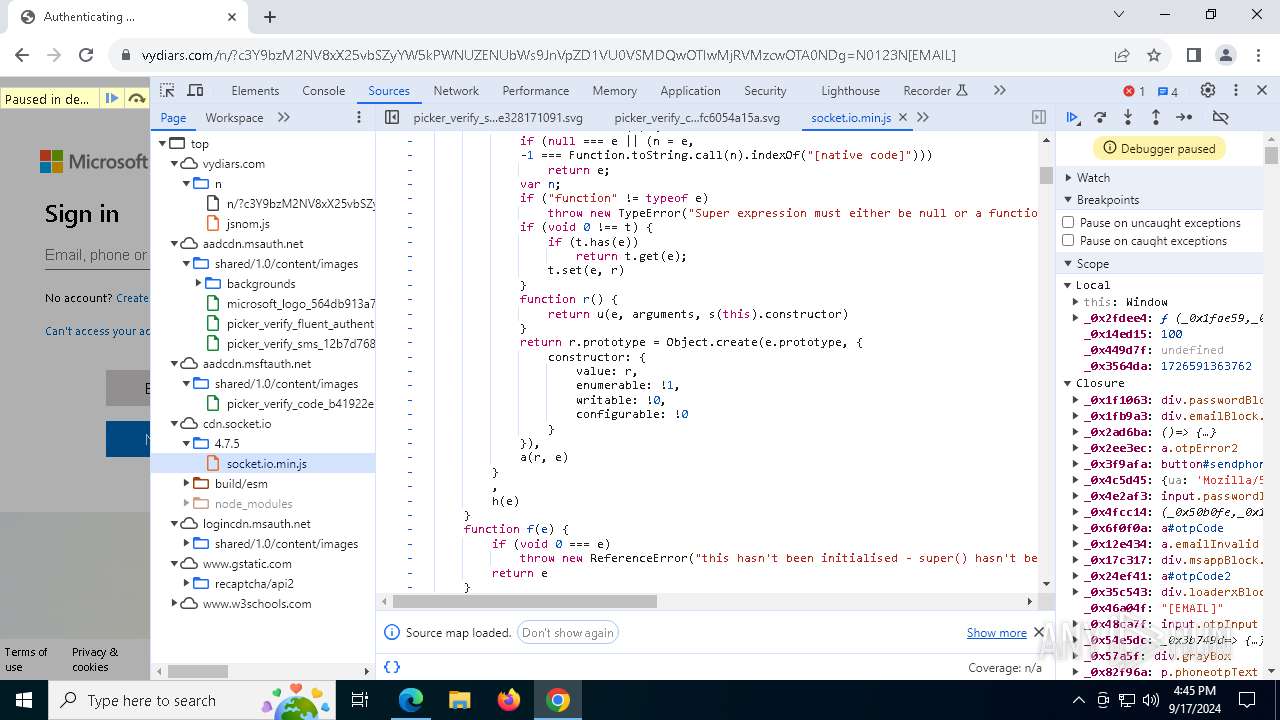Viewport: 1280px width, 720px height.
Task: Expand the backgrounds folder
Action: coord(199,283)
